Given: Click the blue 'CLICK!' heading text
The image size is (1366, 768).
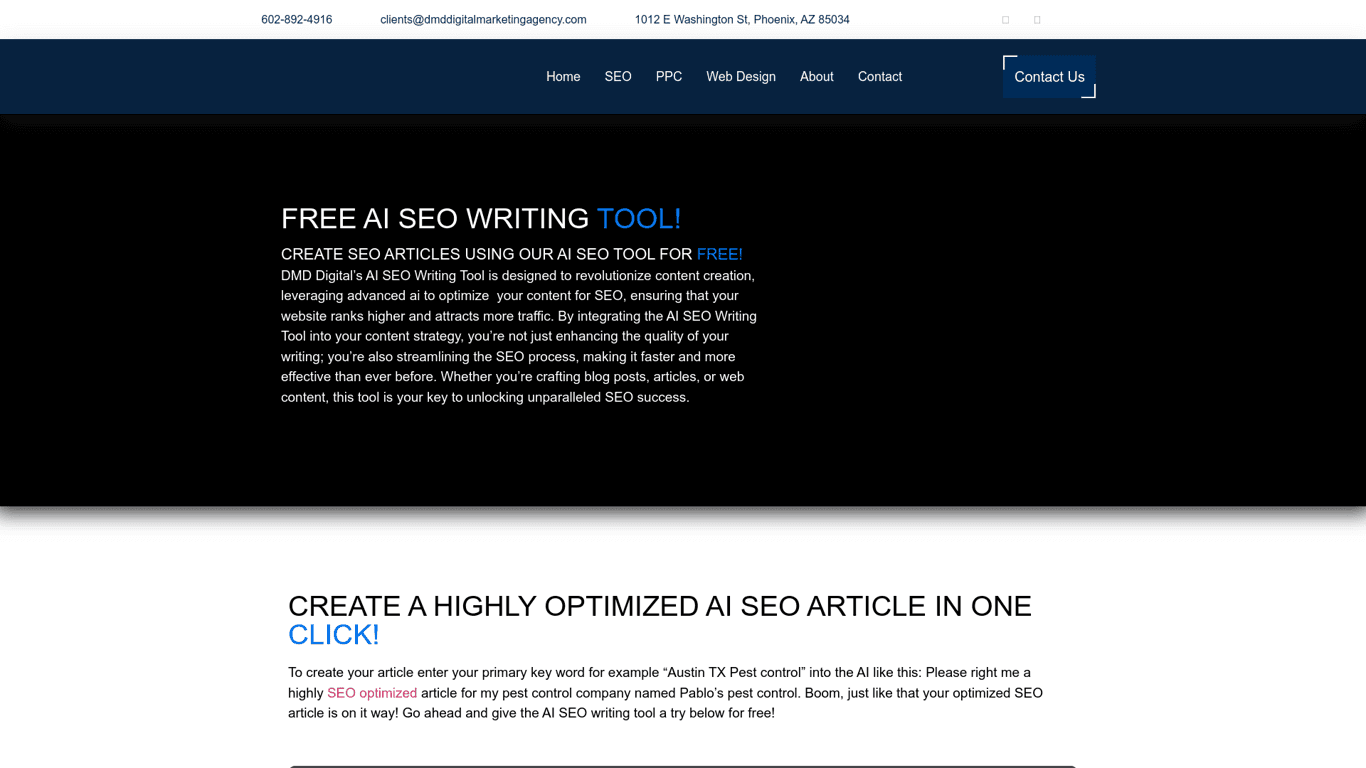Looking at the screenshot, I should tap(333, 634).
